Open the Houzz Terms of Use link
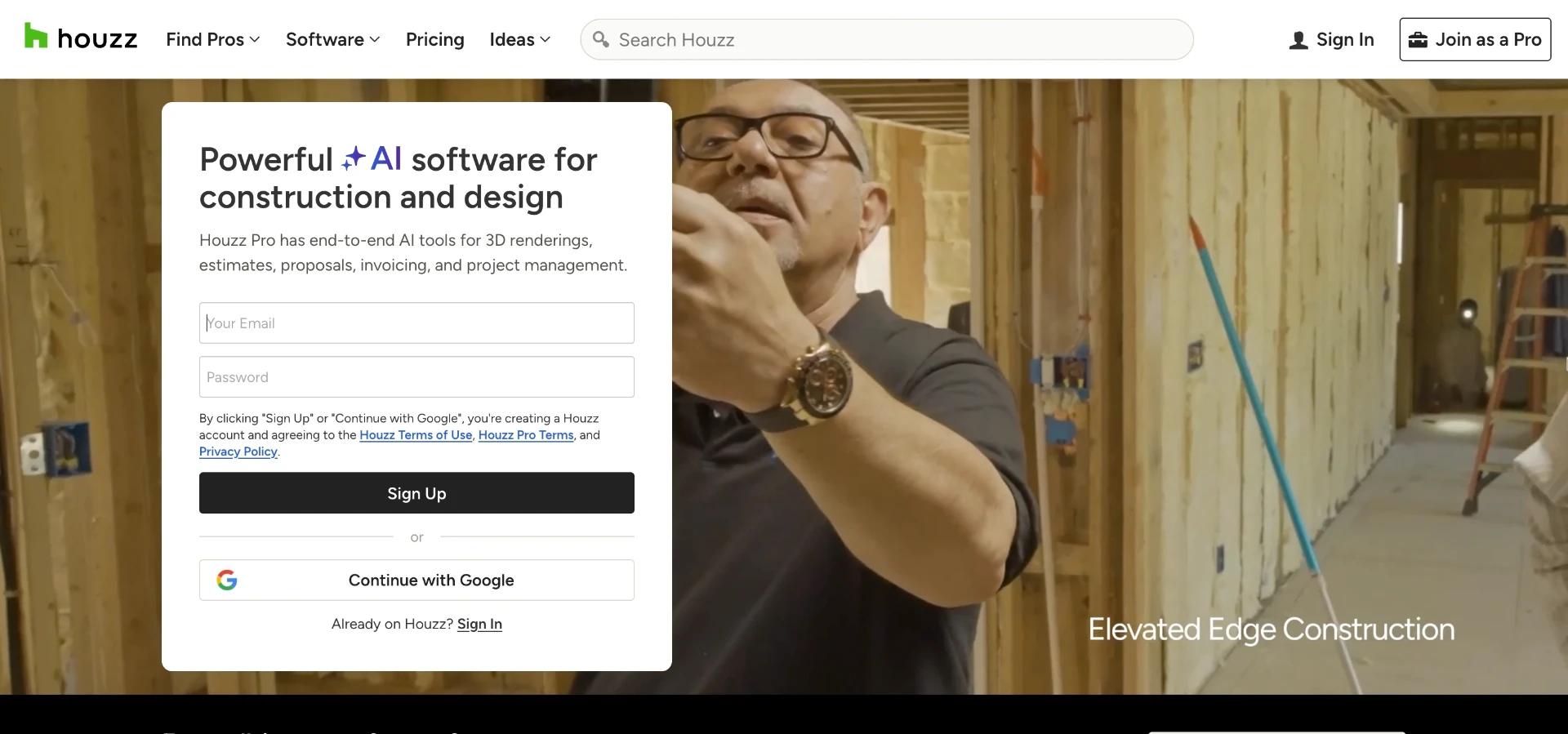The image size is (1568, 734). [416, 435]
